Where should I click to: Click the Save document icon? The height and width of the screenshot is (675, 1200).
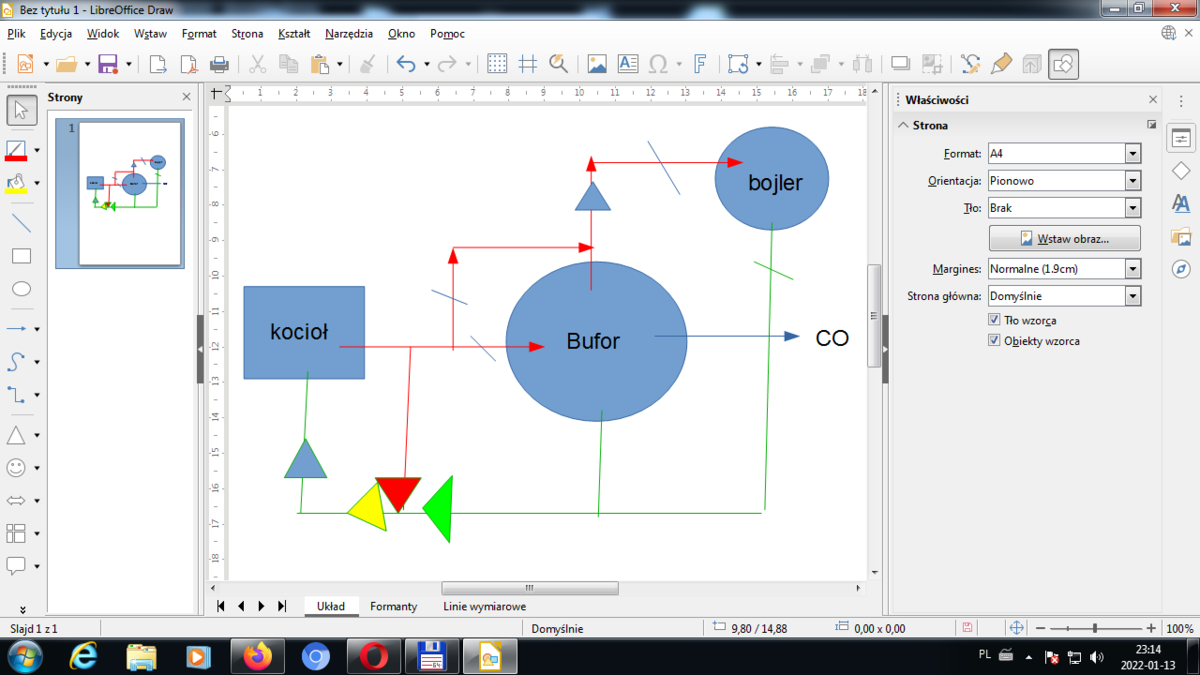coord(107,64)
